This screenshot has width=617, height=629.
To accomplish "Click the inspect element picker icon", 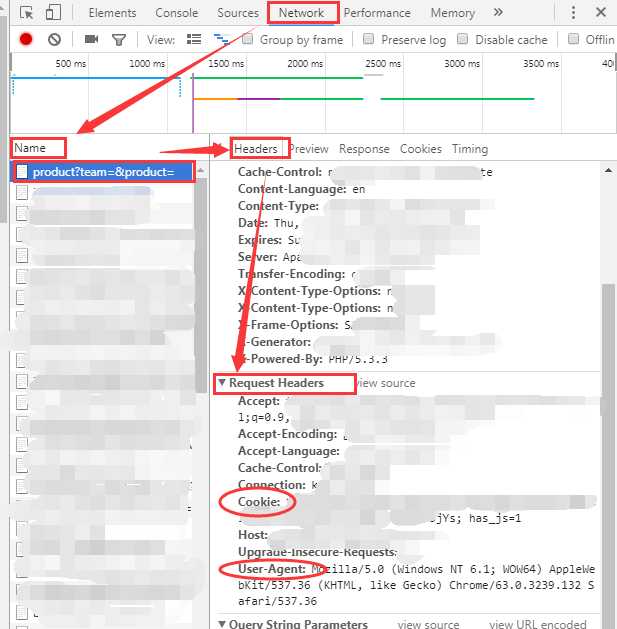I will coord(26,13).
